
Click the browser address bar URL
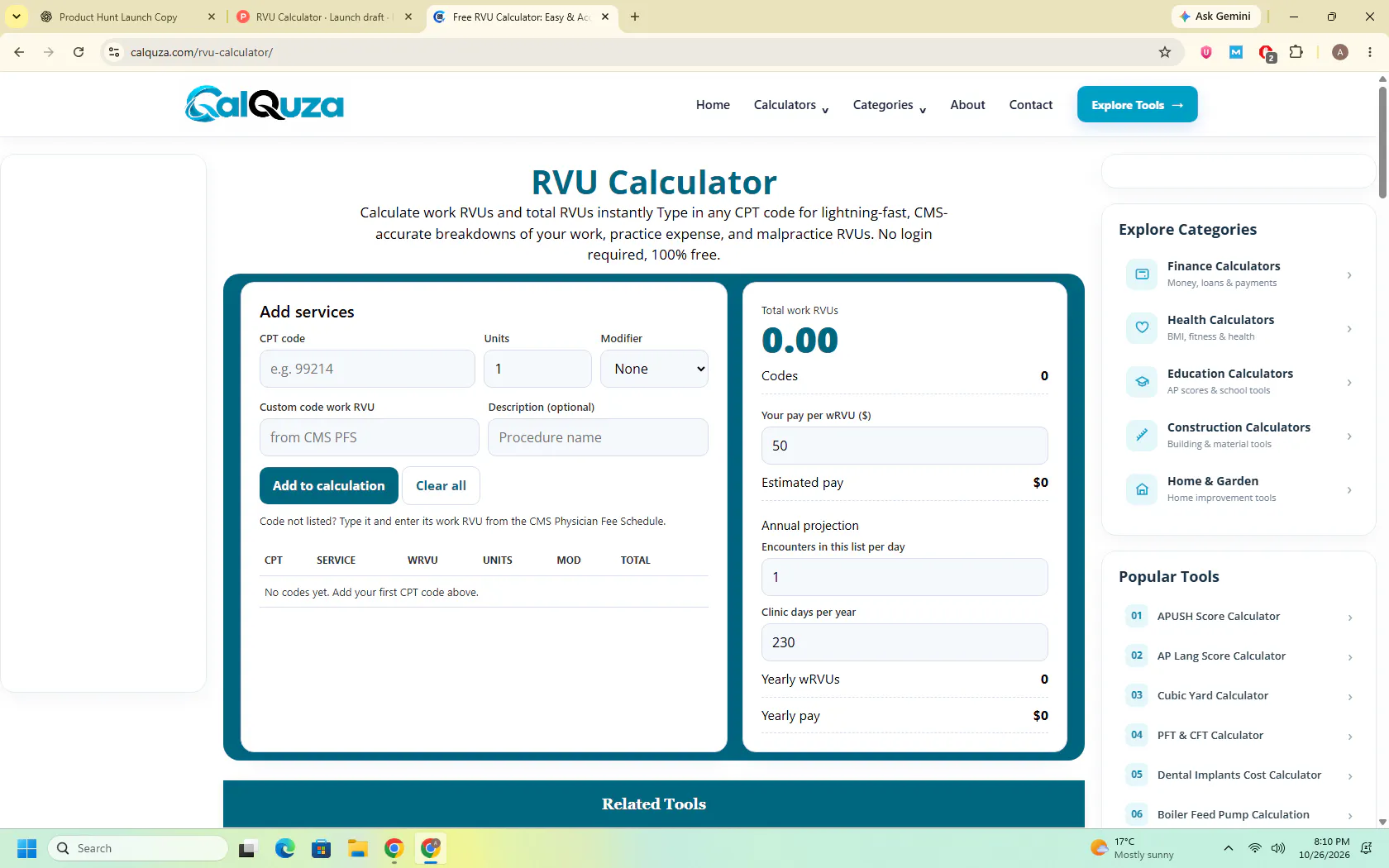(202, 52)
